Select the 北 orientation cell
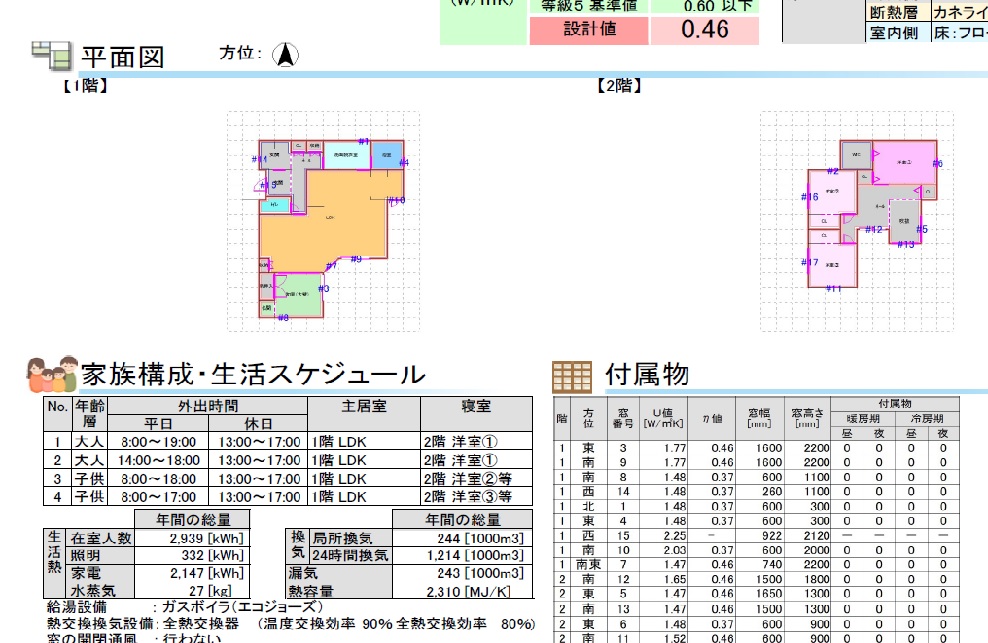 click(588, 506)
